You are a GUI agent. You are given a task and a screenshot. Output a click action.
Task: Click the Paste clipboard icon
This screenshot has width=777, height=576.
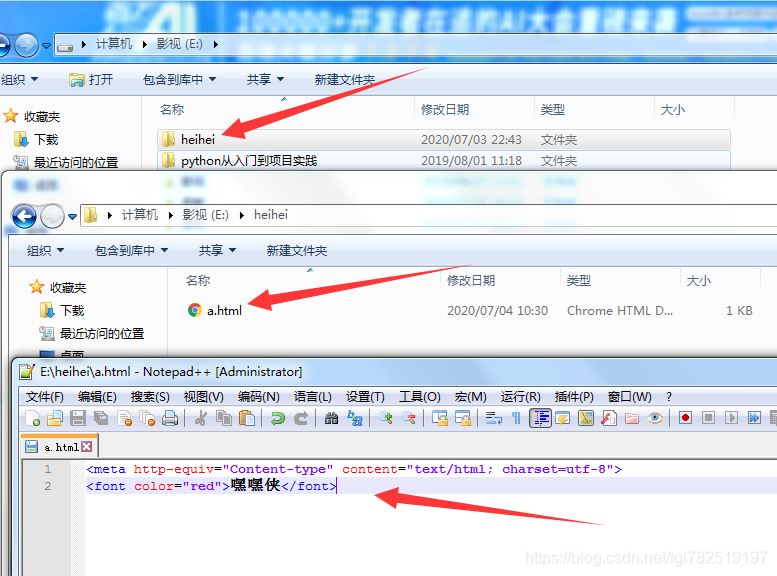247,418
